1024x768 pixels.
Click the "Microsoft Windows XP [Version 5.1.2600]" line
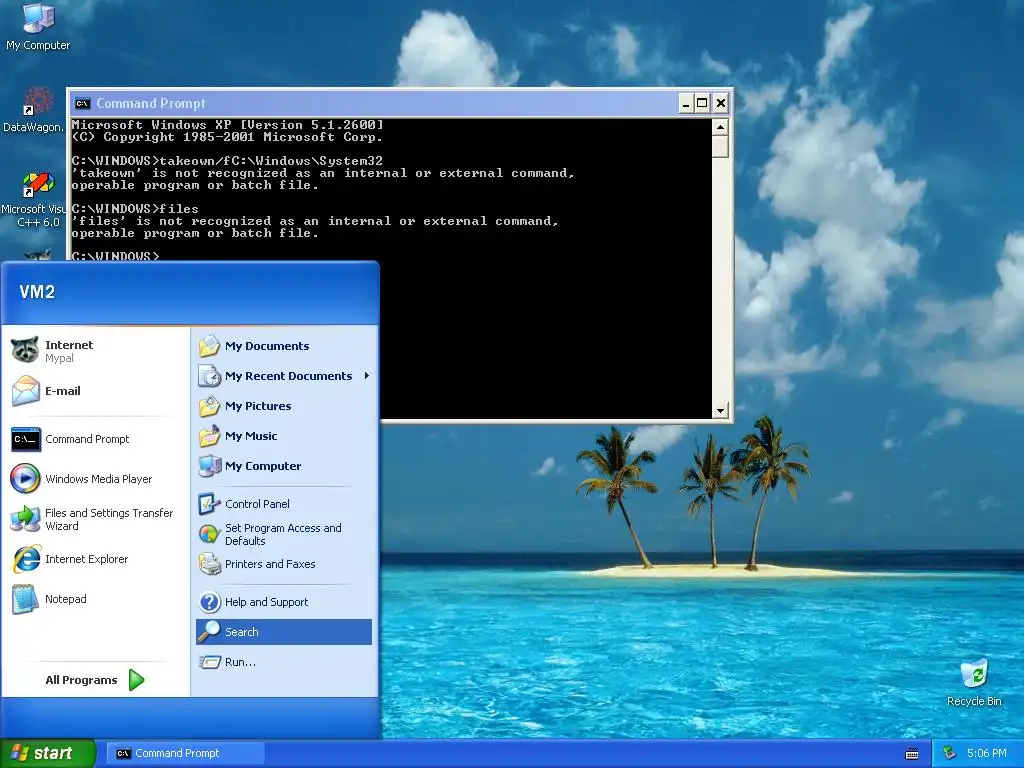coord(227,125)
